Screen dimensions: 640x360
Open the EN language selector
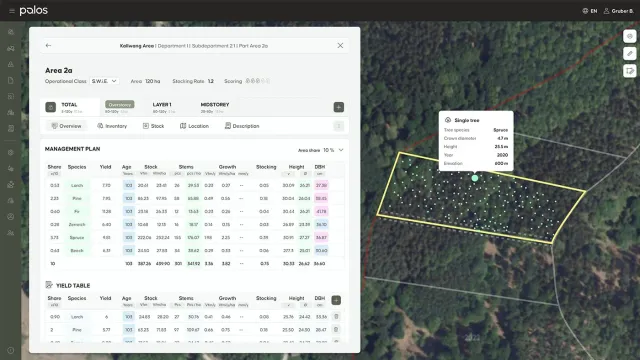point(590,11)
